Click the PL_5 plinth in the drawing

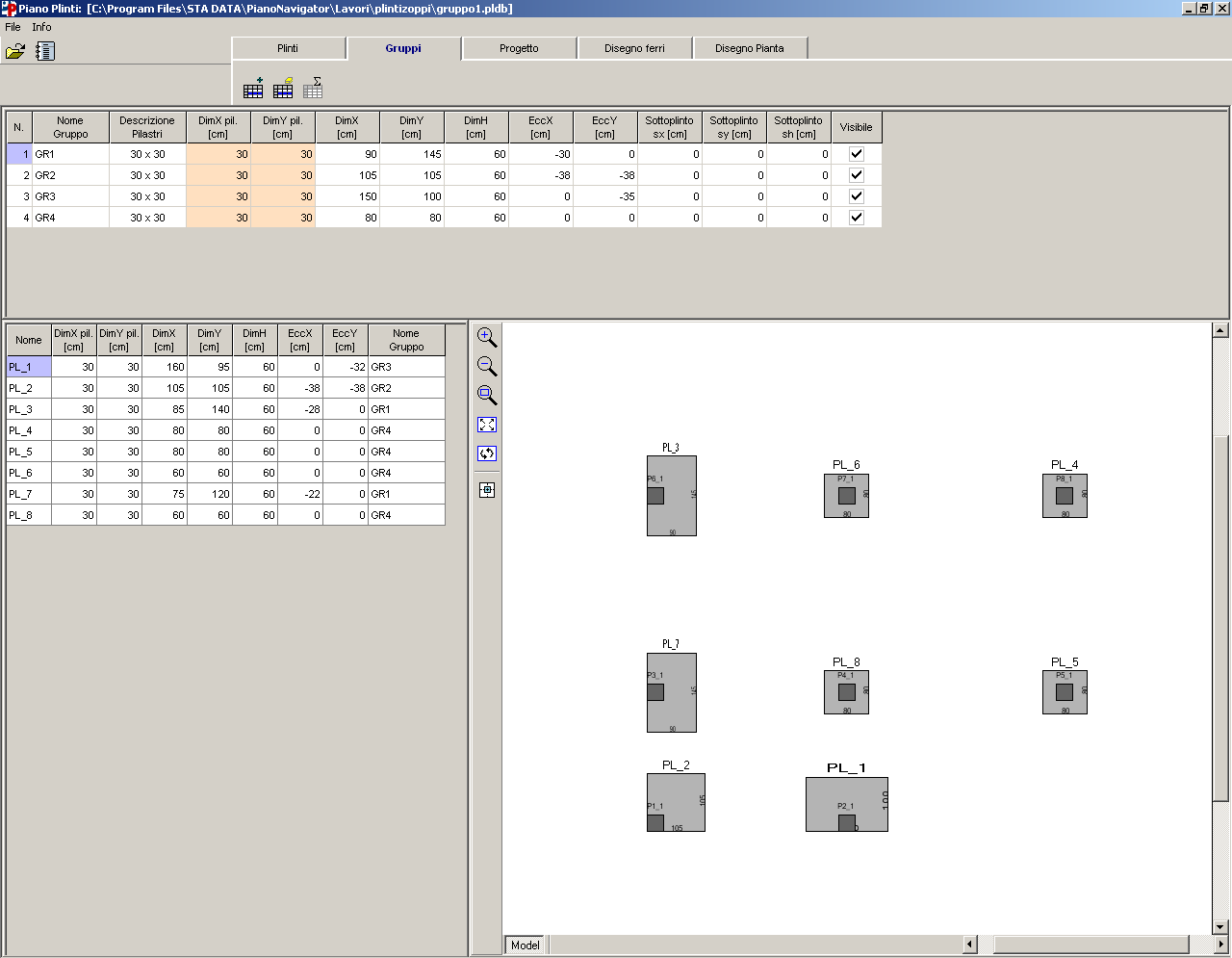point(1065,692)
